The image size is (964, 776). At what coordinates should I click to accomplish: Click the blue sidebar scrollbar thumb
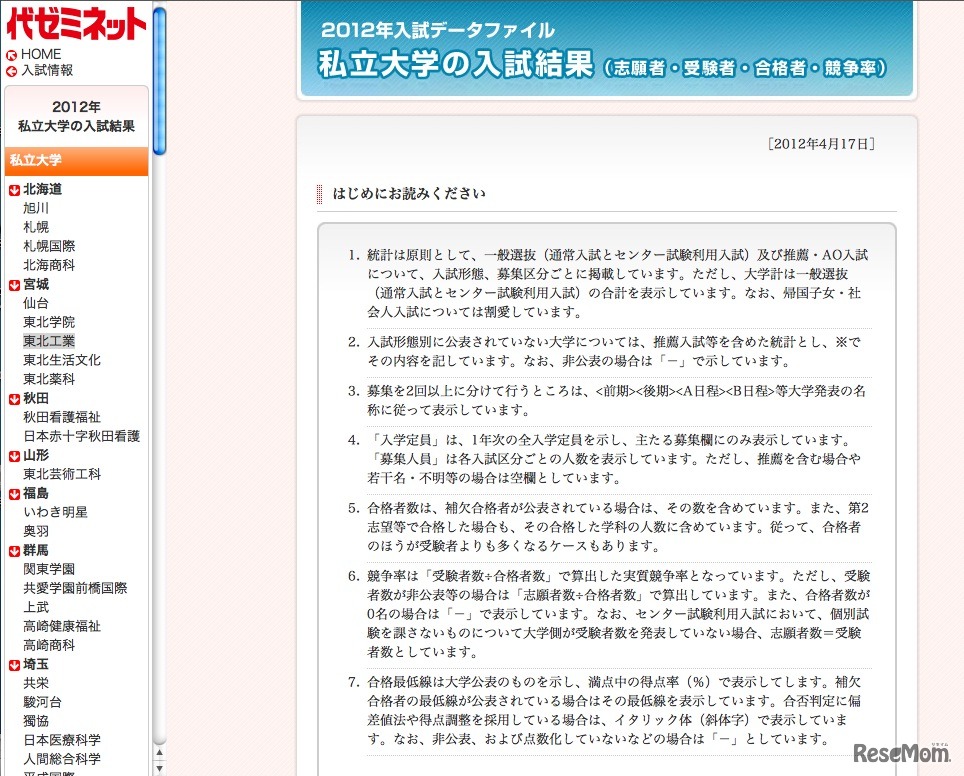point(159,80)
